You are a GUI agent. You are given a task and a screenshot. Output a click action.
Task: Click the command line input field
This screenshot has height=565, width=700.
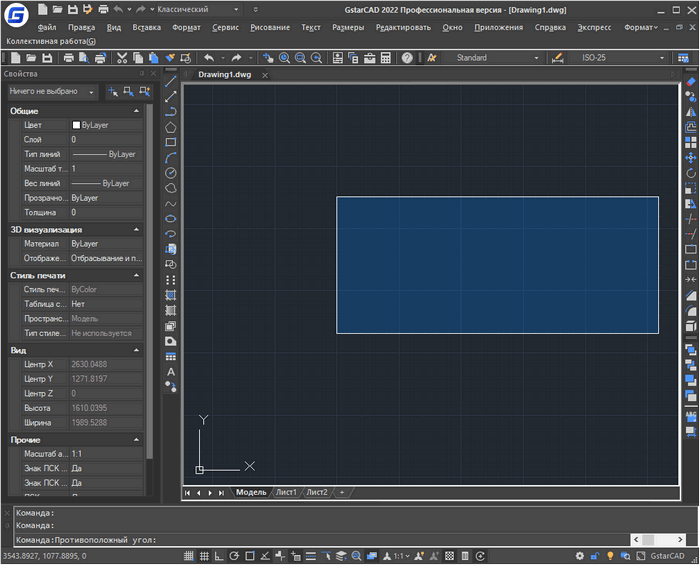click(x=390, y=540)
